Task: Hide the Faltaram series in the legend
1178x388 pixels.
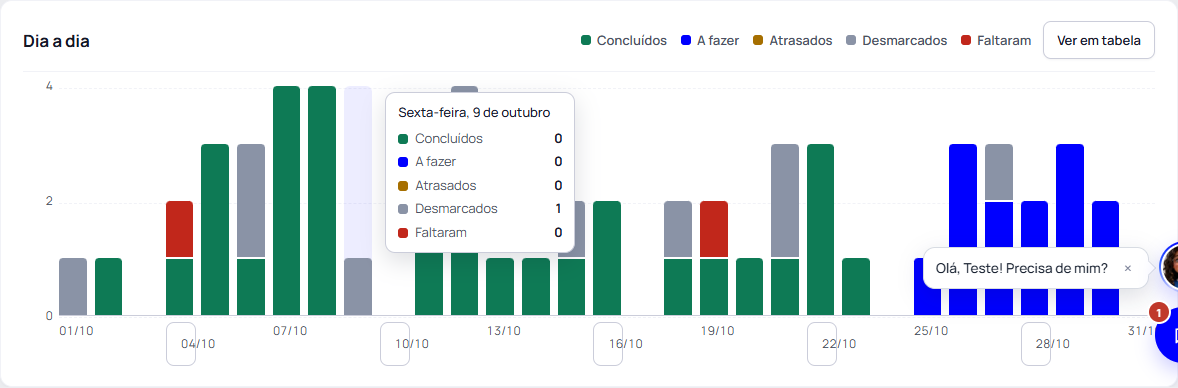Action: pos(995,41)
